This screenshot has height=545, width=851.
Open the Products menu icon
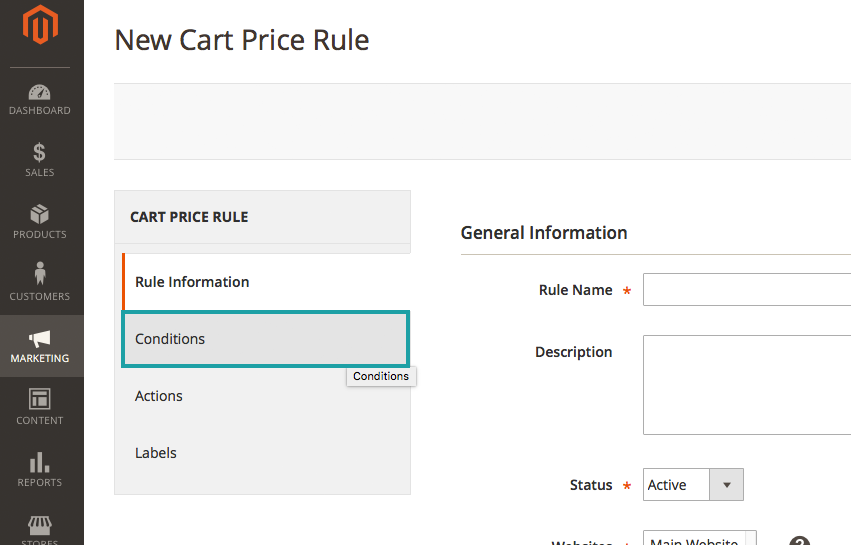tap(40, 214)
